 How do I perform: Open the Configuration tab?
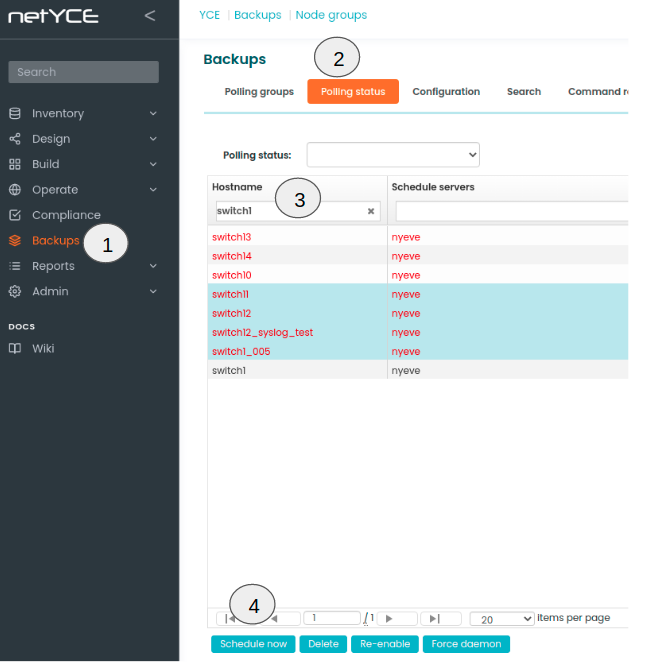tap(446, 91)
